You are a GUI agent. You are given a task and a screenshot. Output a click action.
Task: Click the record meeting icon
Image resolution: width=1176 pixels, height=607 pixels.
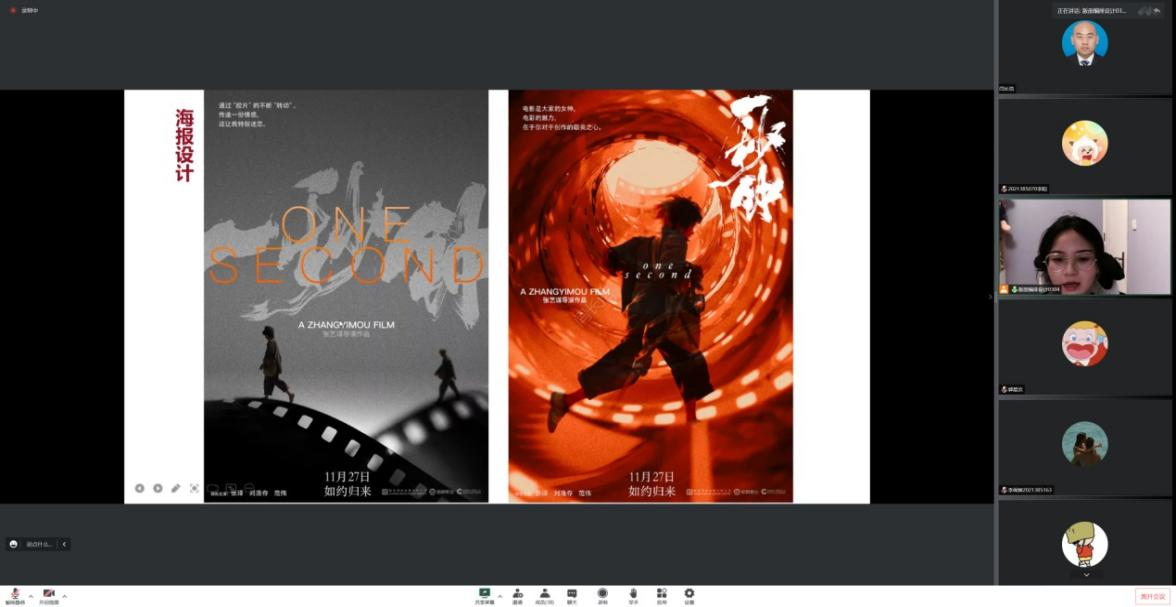click(x=602, y=595)
